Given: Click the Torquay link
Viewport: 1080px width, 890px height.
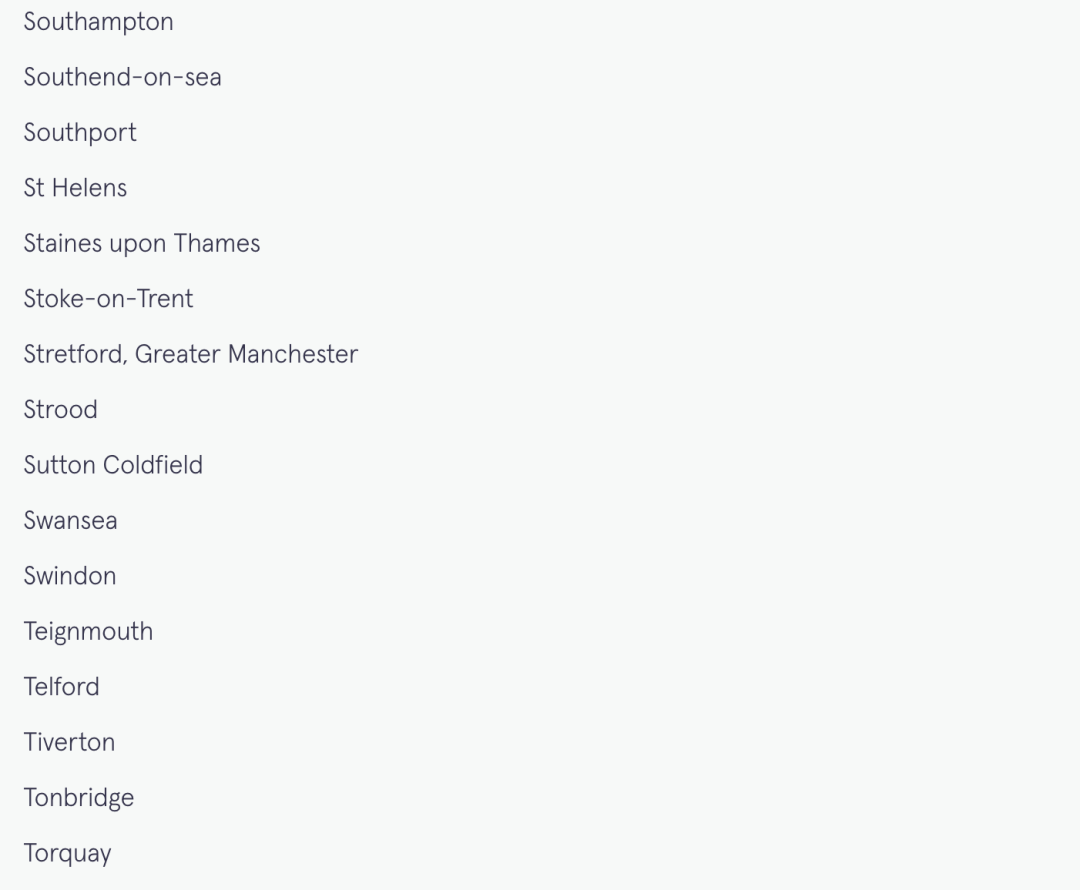Looking at the screenshot, I should (x=67, y=854).
